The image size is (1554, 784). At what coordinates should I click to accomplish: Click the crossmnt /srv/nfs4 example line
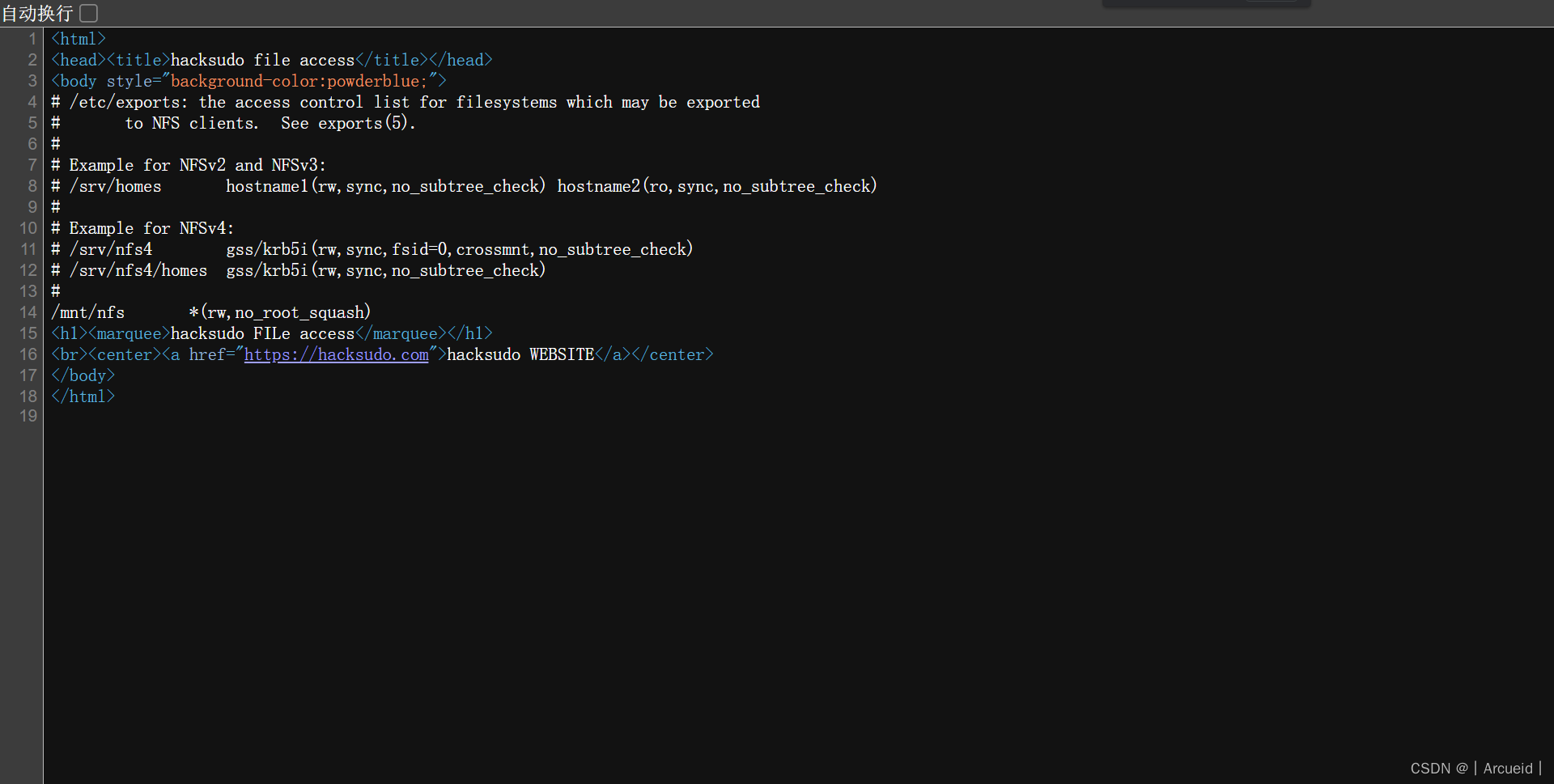click(x=372, y=249)
